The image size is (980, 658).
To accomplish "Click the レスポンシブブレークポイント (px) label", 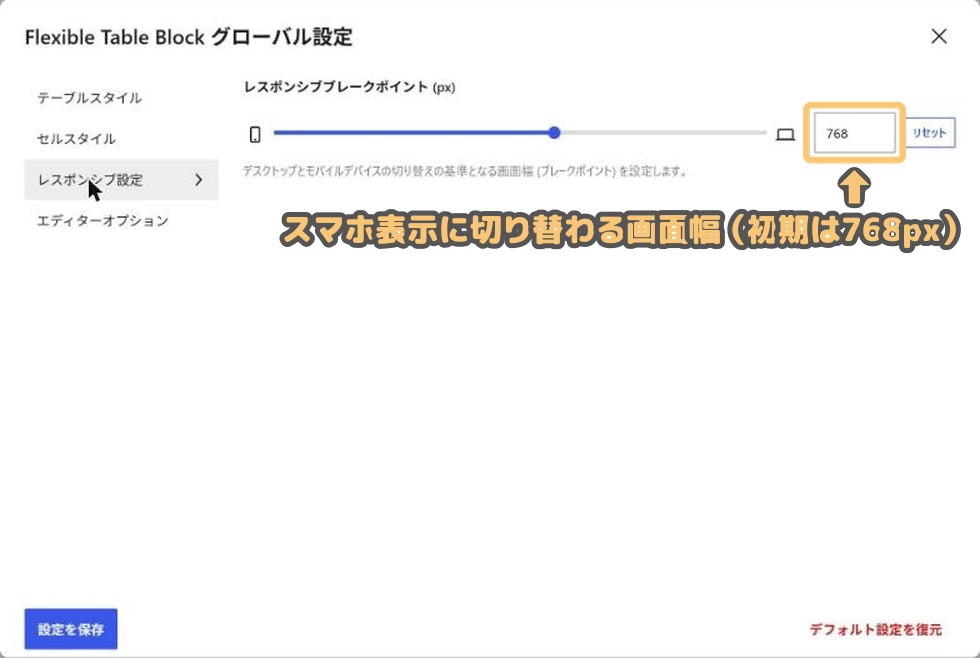I will tap(349, 87).
